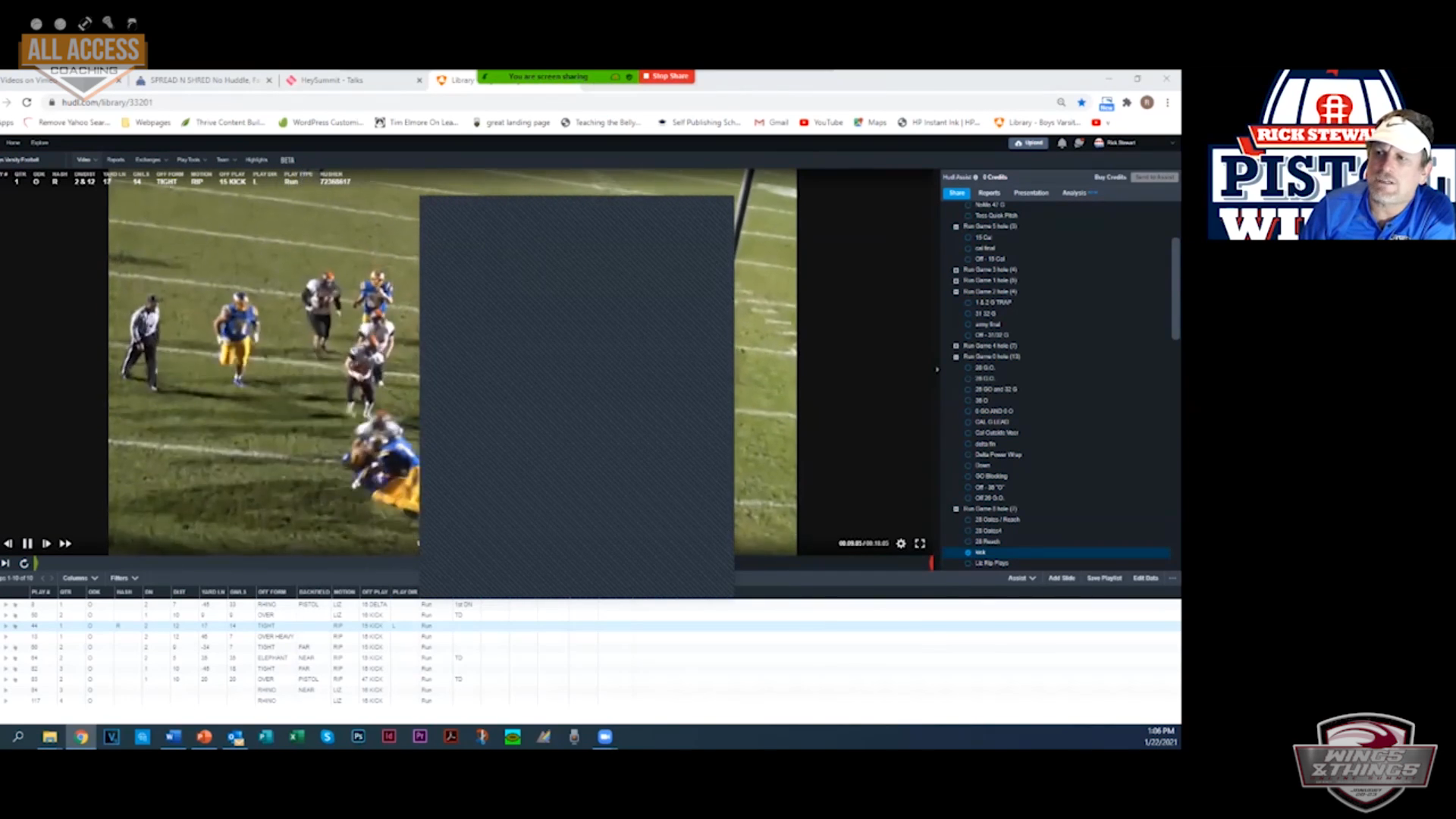Open the Chrome search magnifier icon
The height and width of the screenshot is (819, 1456).
[x=1061, y=102]
